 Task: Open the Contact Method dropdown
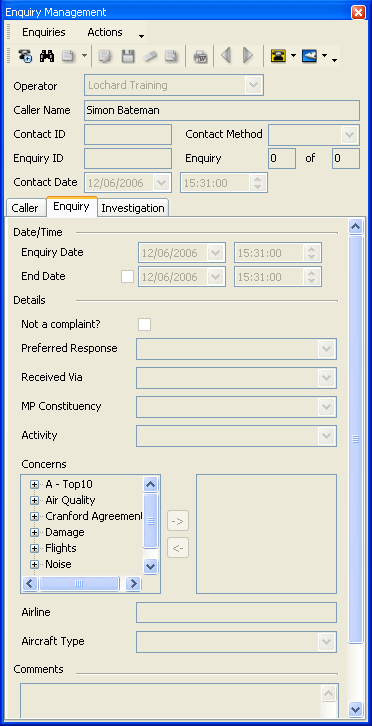tap(349, 135)
